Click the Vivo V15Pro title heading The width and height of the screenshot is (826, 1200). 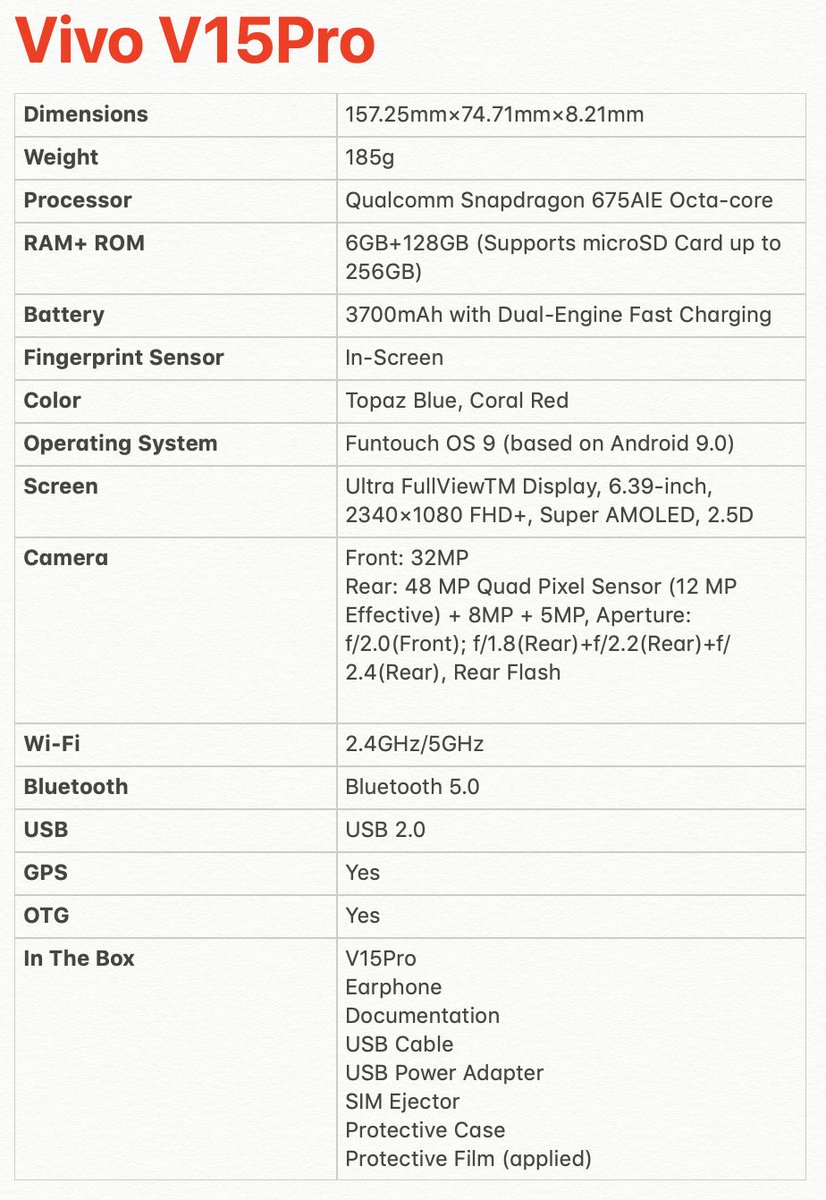coord(196,42)
